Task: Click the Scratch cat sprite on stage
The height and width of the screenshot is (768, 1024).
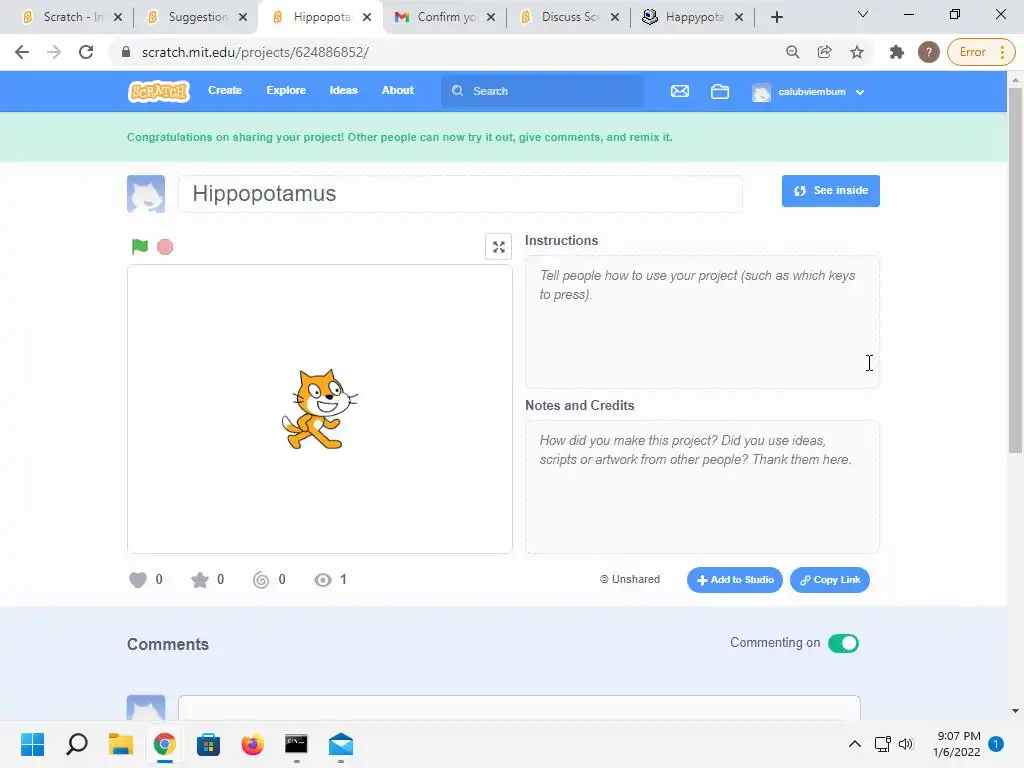Action: (319, 409)
